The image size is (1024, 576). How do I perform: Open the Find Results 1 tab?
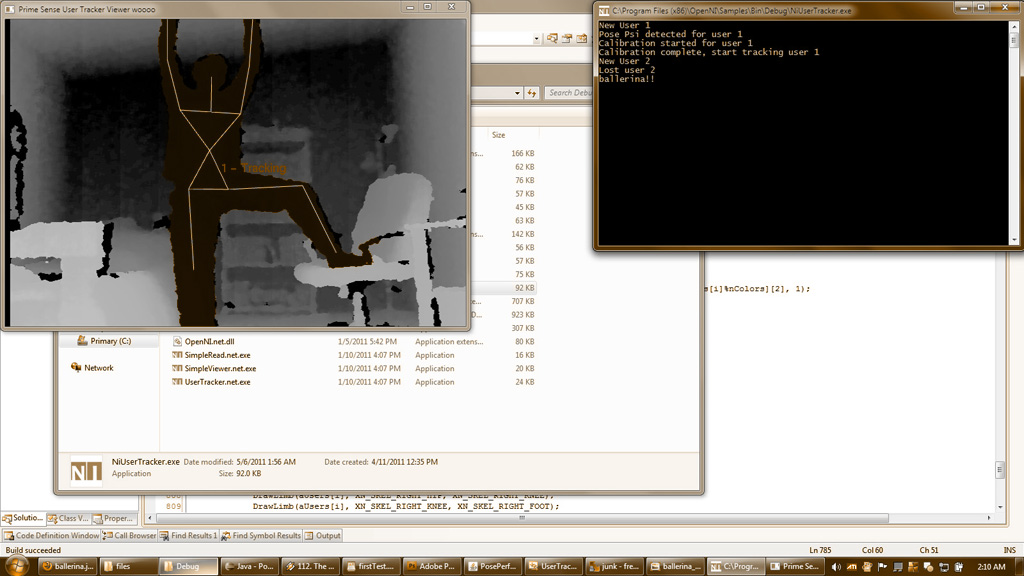[x=188, y=536]
